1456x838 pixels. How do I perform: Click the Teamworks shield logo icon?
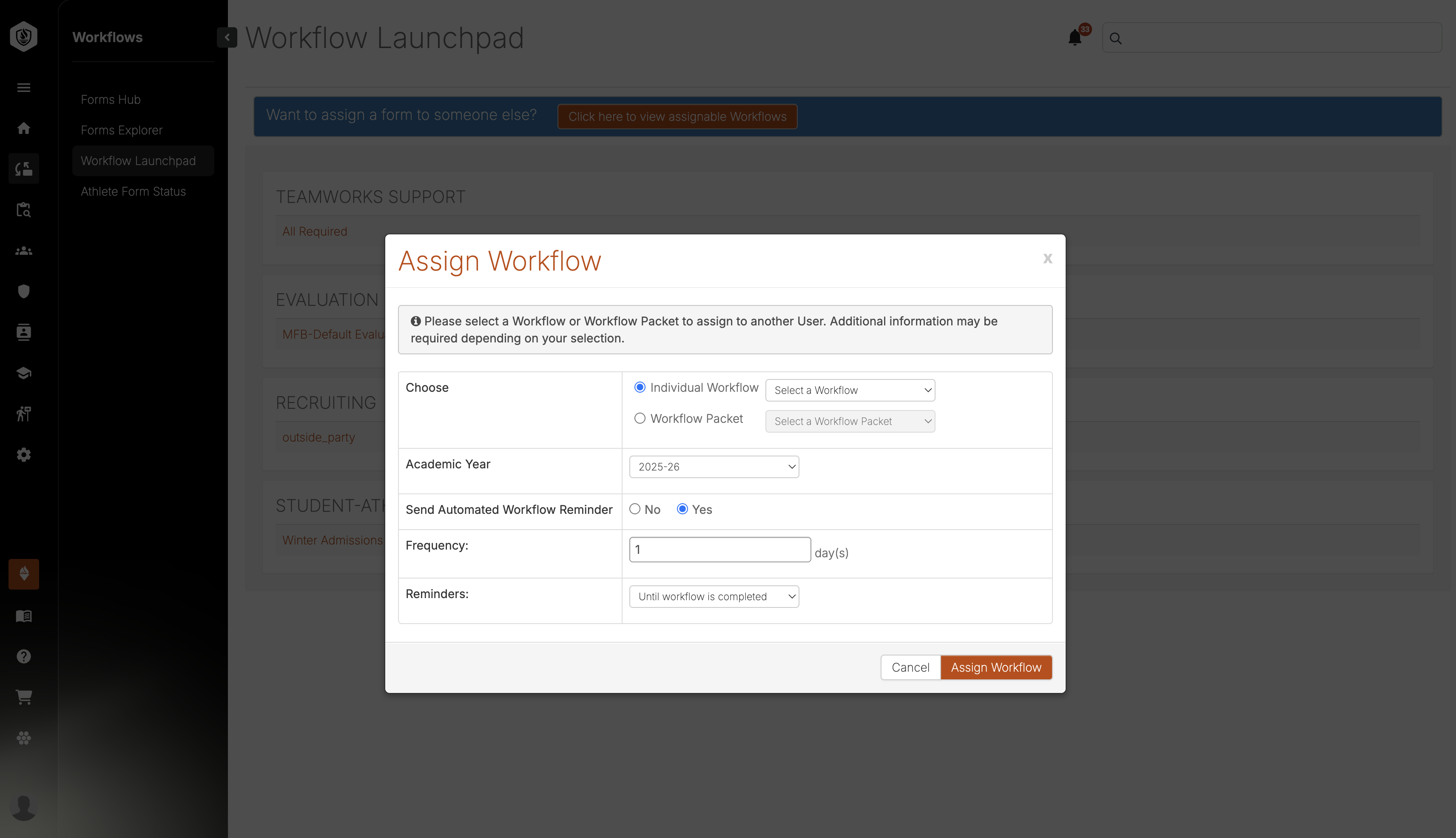tap(23, 37)
